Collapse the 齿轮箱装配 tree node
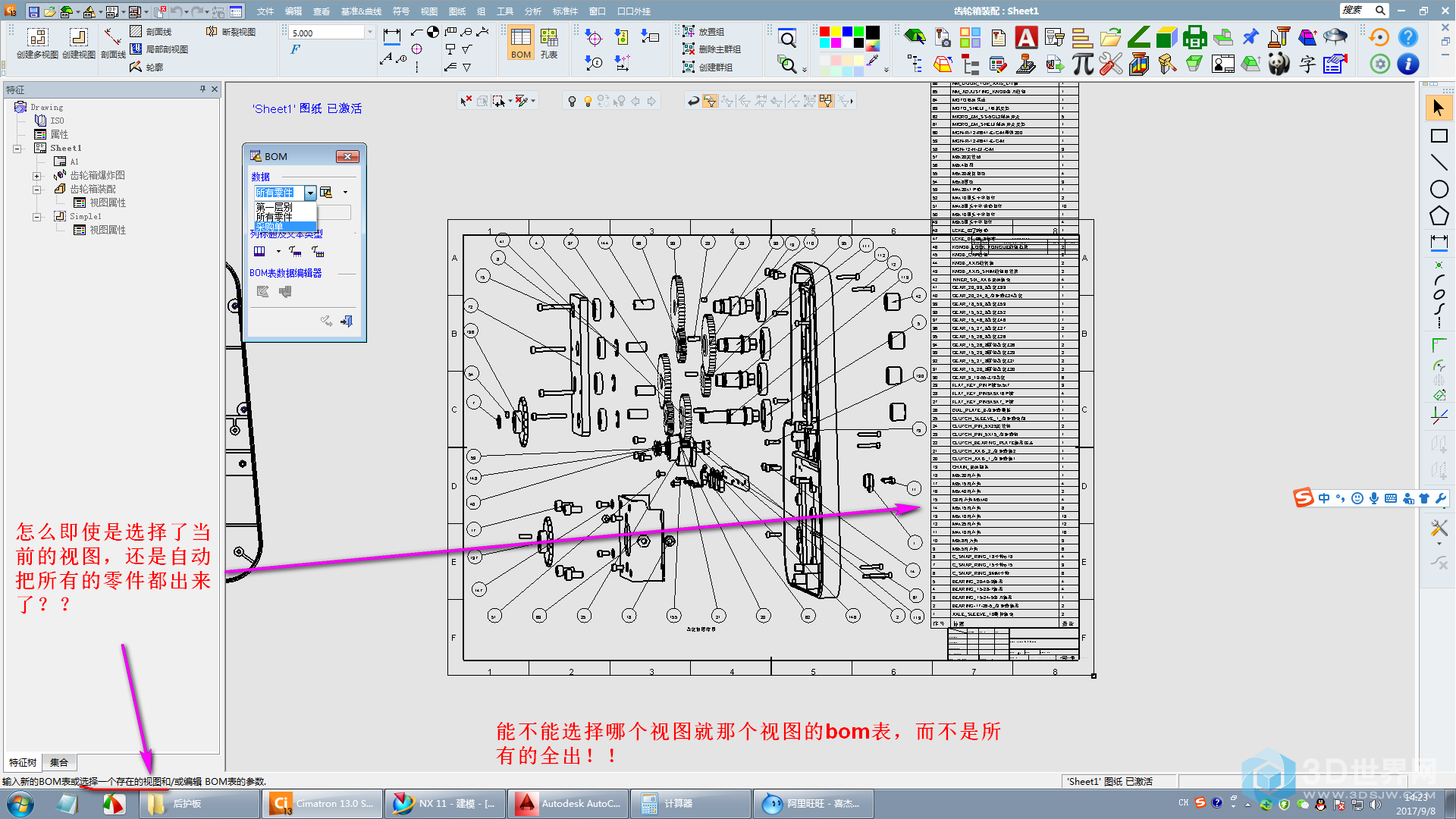 pyautogui.click(x=36, y=190)
